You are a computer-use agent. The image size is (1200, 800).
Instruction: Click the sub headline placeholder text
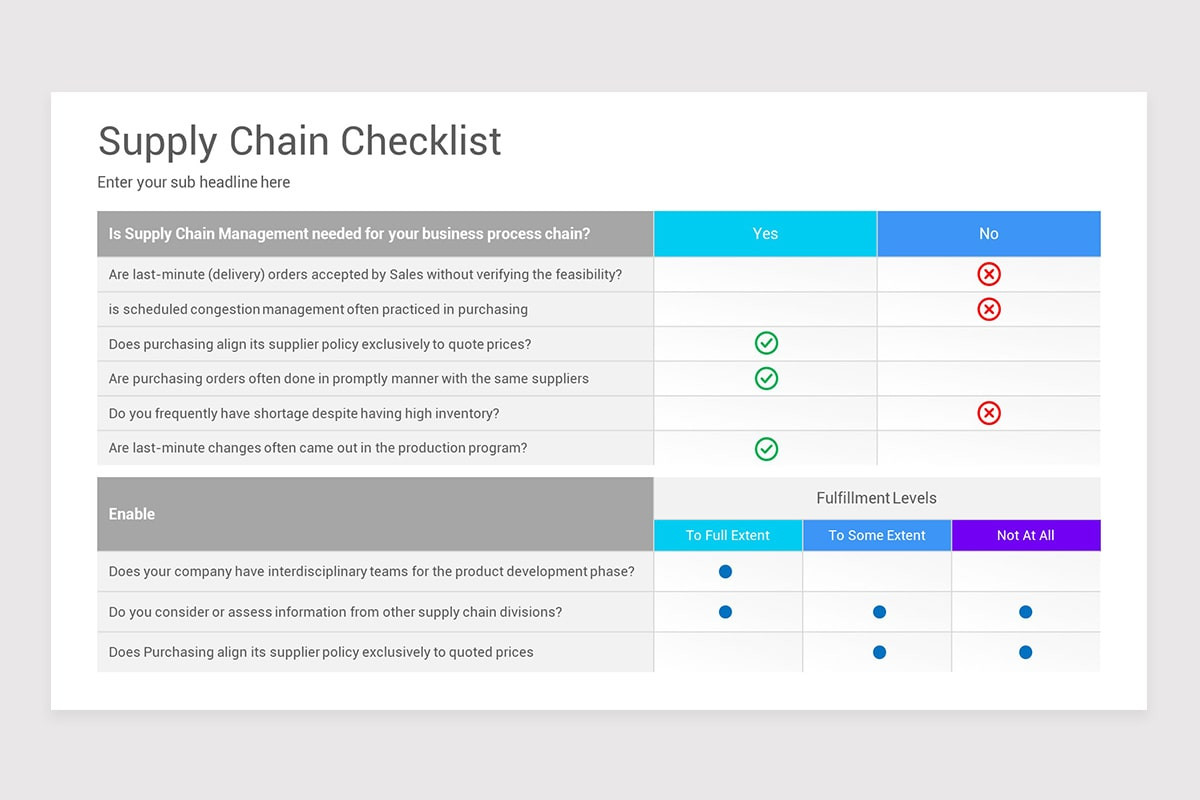coord(194,182)
